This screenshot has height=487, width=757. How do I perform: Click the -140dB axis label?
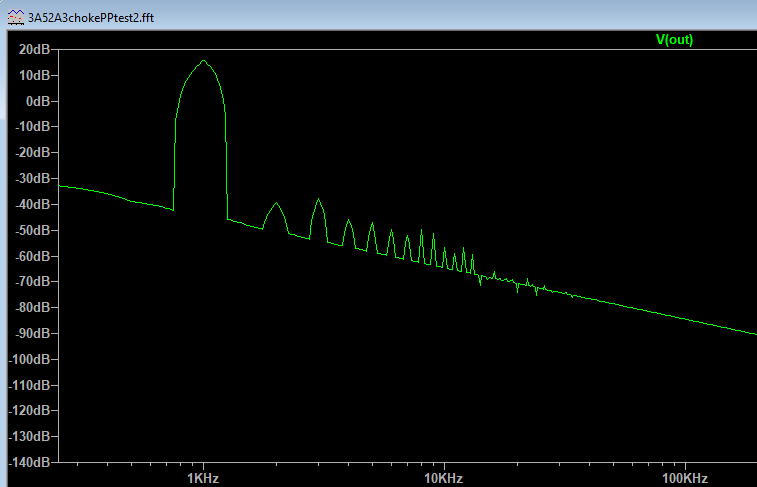(x=29, y=462)
